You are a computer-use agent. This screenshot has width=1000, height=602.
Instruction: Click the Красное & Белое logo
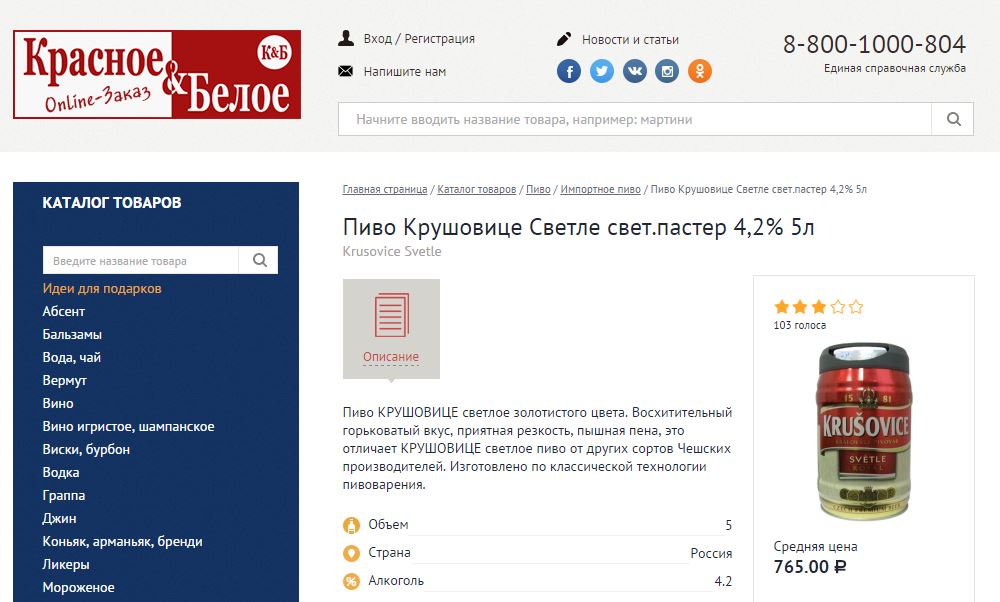pyautogui.click(x=157, y=74)
